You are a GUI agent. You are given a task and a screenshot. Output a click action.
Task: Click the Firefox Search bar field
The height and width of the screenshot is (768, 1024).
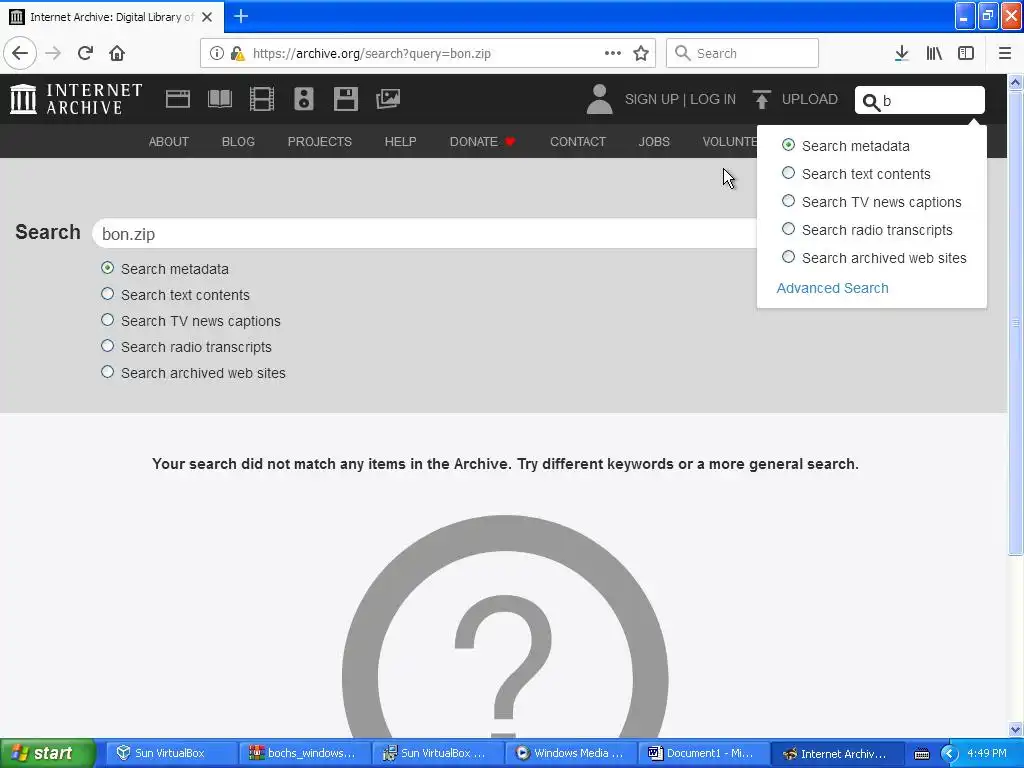(x=742, y=53)
